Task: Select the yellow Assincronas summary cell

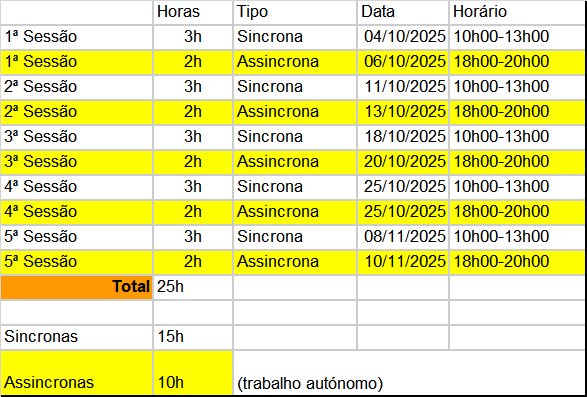Action: click(x=76, y=373)
